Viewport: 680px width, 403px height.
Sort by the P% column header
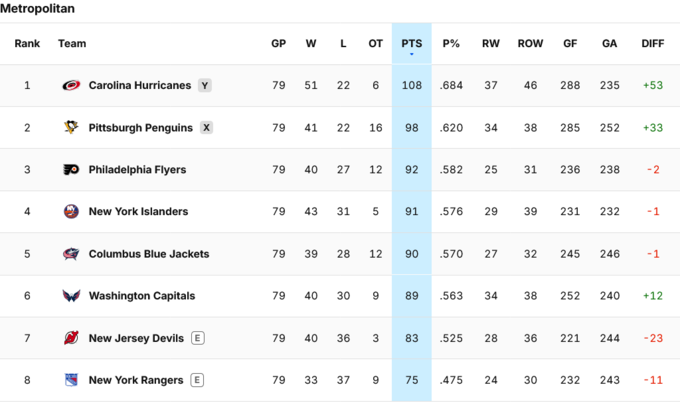[x=451, y=44]
